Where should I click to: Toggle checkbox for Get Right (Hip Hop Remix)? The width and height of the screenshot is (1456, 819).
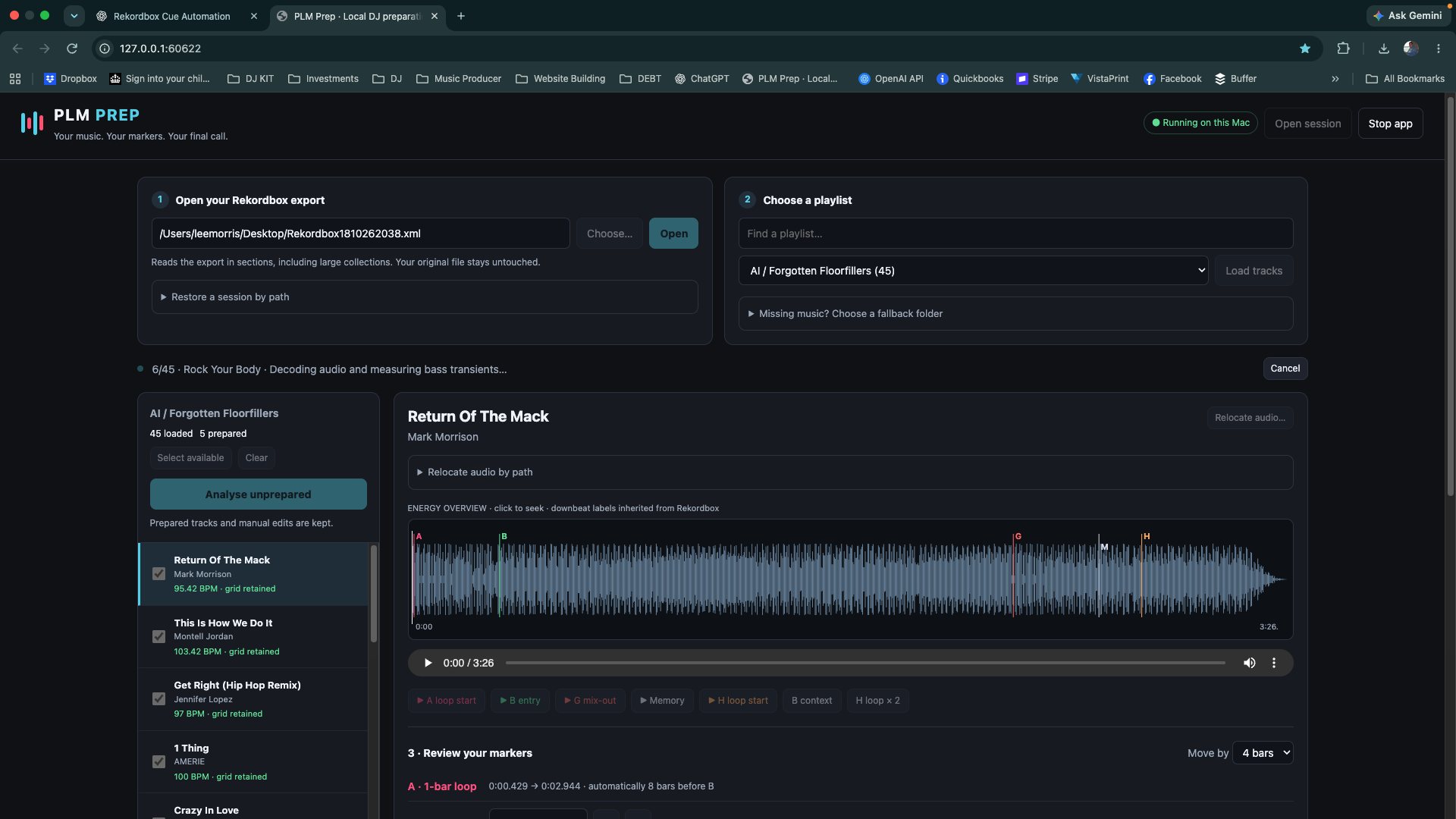[x=158, y=699]
